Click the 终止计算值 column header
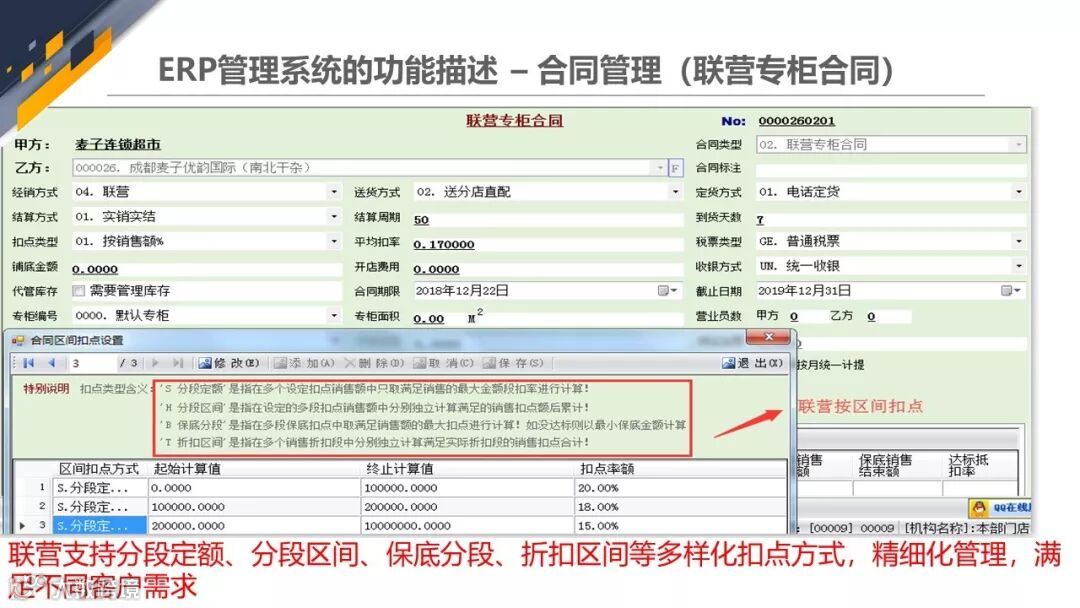Screen dimensions: 1080x608 click(467, 469)
